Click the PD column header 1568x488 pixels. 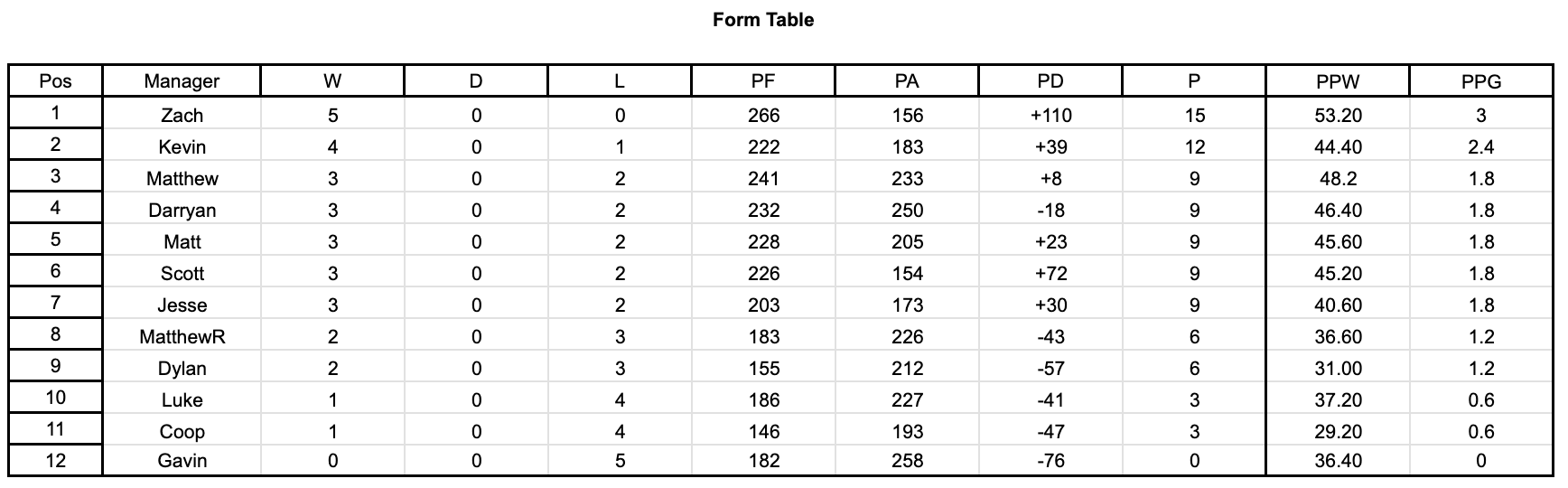tap(1050, 81)
